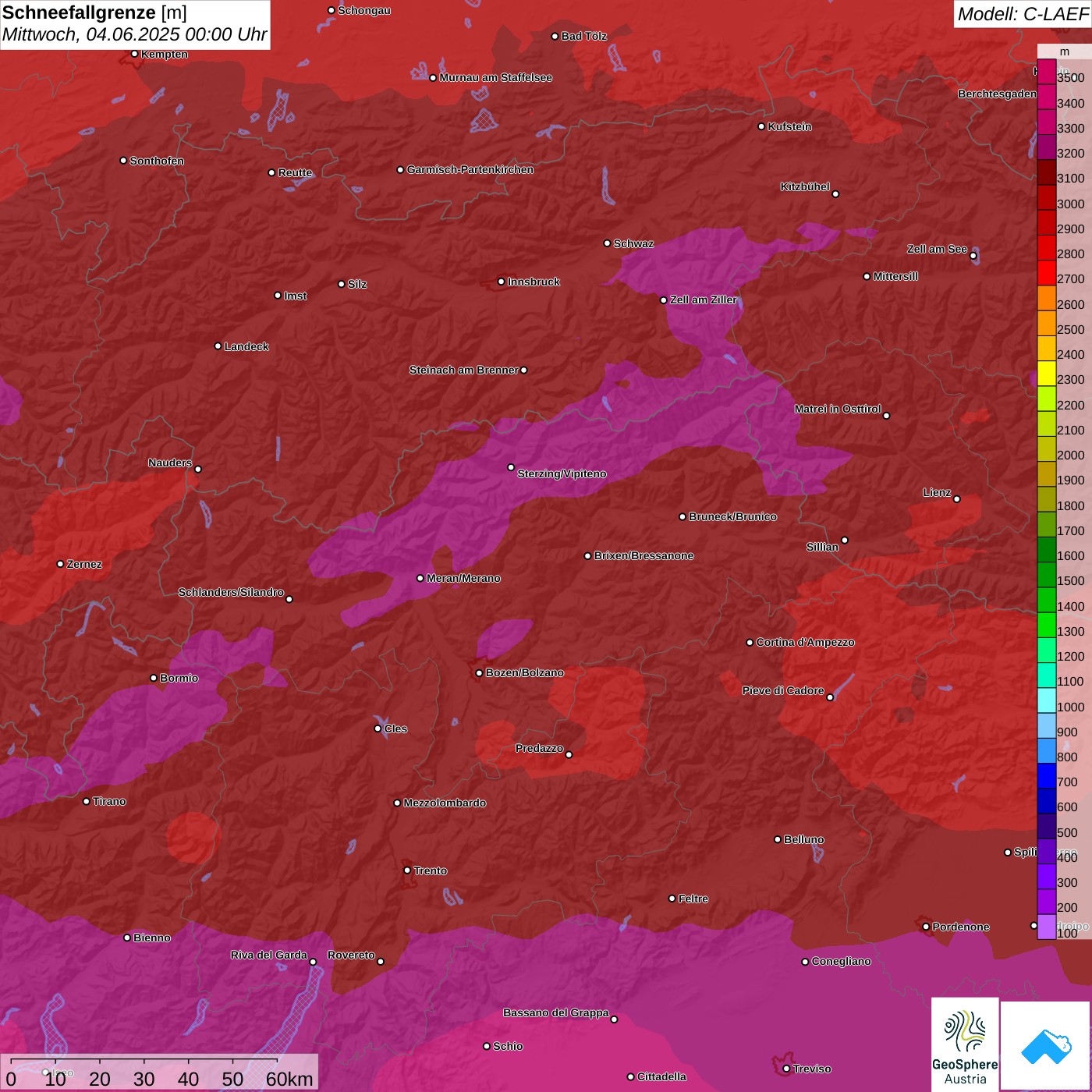This screenshot has width=1092, height=1092.
Task: Click the date 'Mittwoch, 04.06.2025 00:00 Uhr'
Action: (x=134, y=35)
